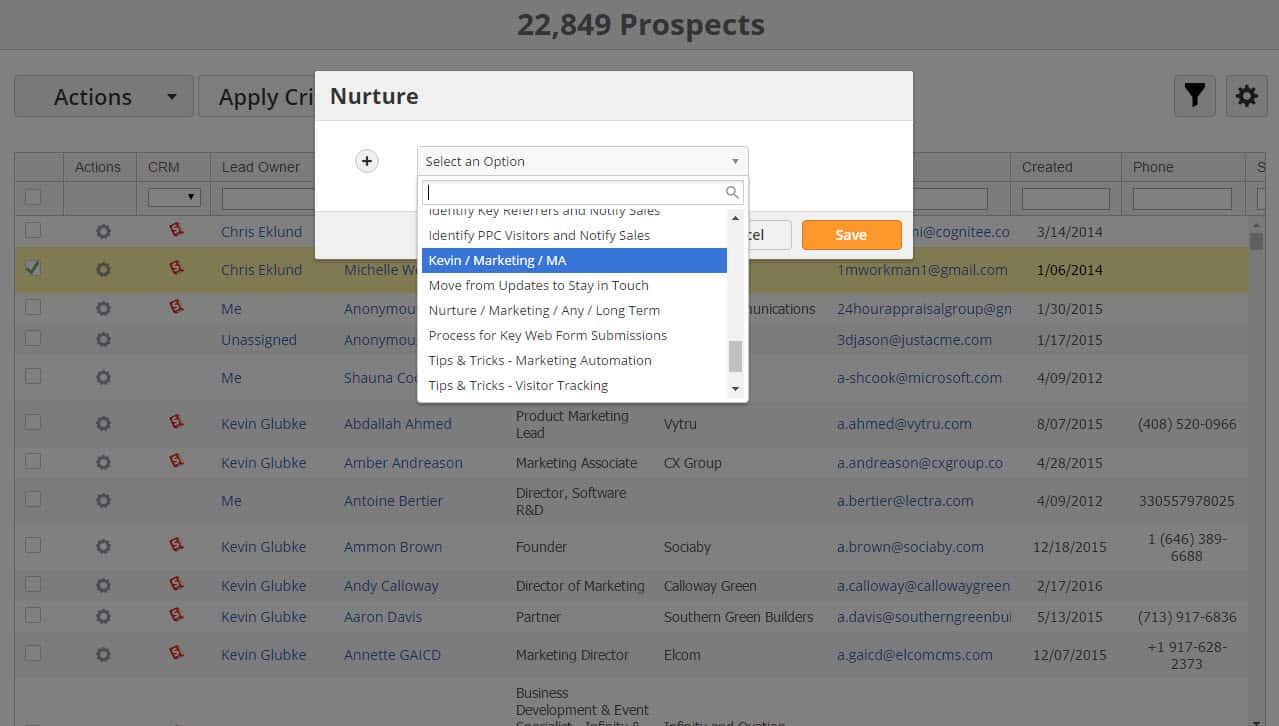Viewport: 1279px width, 726px height.
Task: Focus the option search text box
Action: tap(582, 192)
